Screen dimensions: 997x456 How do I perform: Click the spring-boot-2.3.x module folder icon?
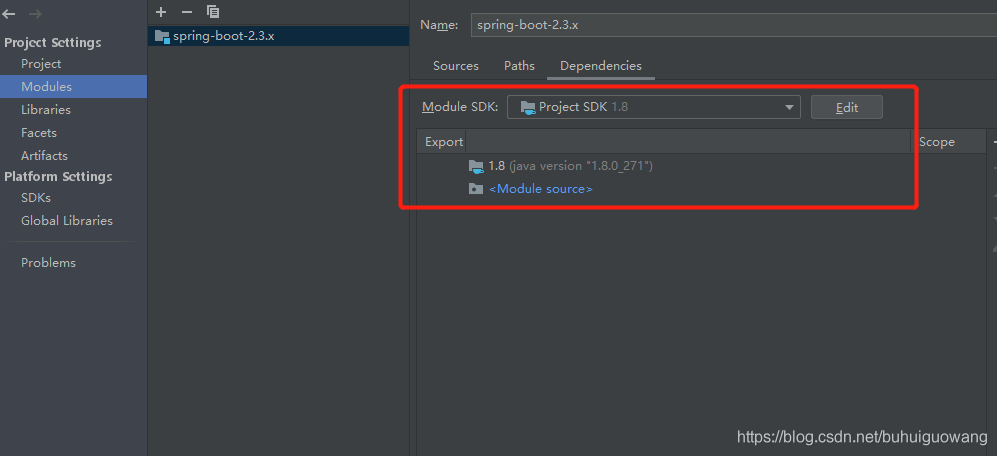point(162,35)
